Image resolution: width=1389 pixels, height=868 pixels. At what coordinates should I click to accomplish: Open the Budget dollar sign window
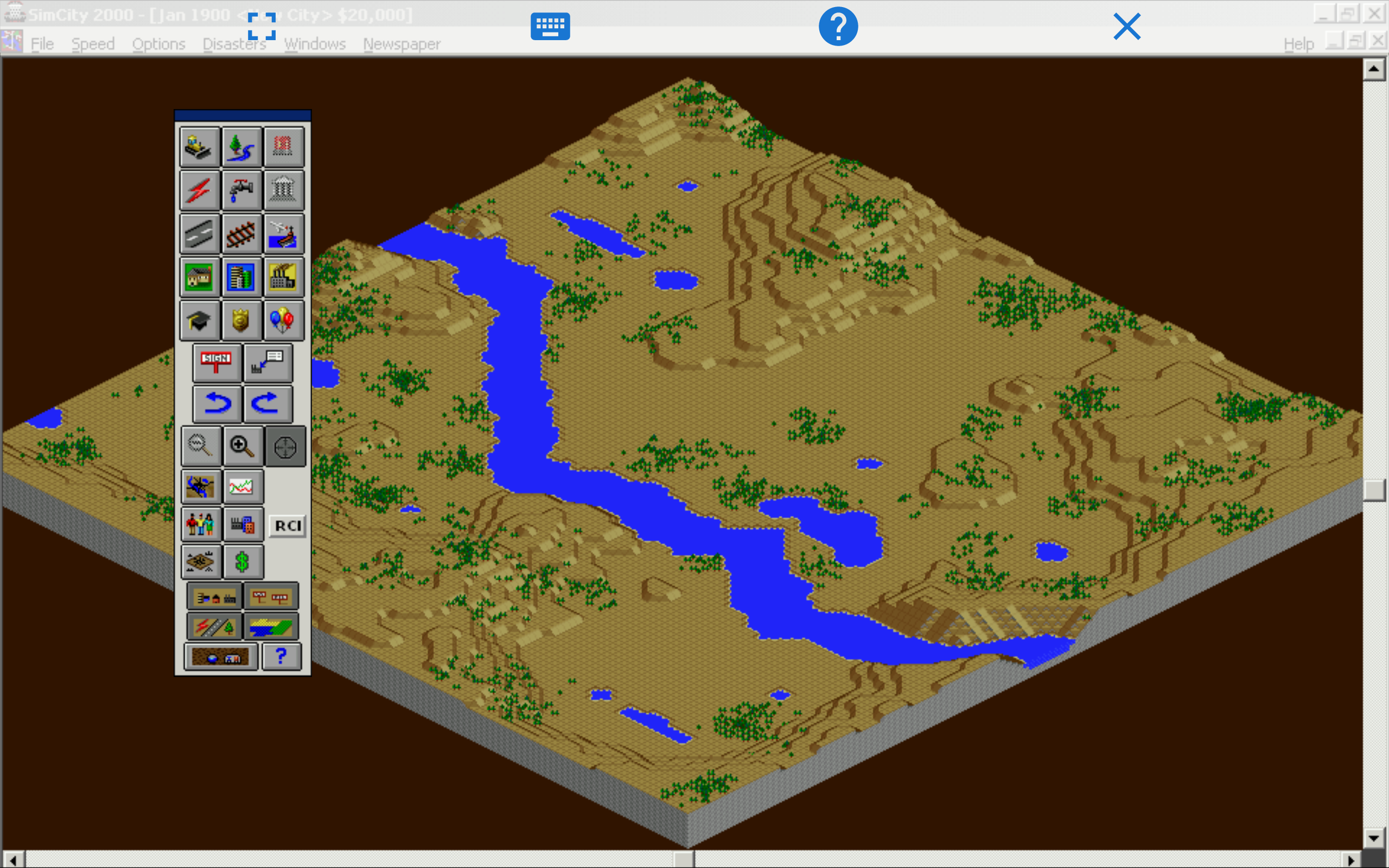coord(243,561)
